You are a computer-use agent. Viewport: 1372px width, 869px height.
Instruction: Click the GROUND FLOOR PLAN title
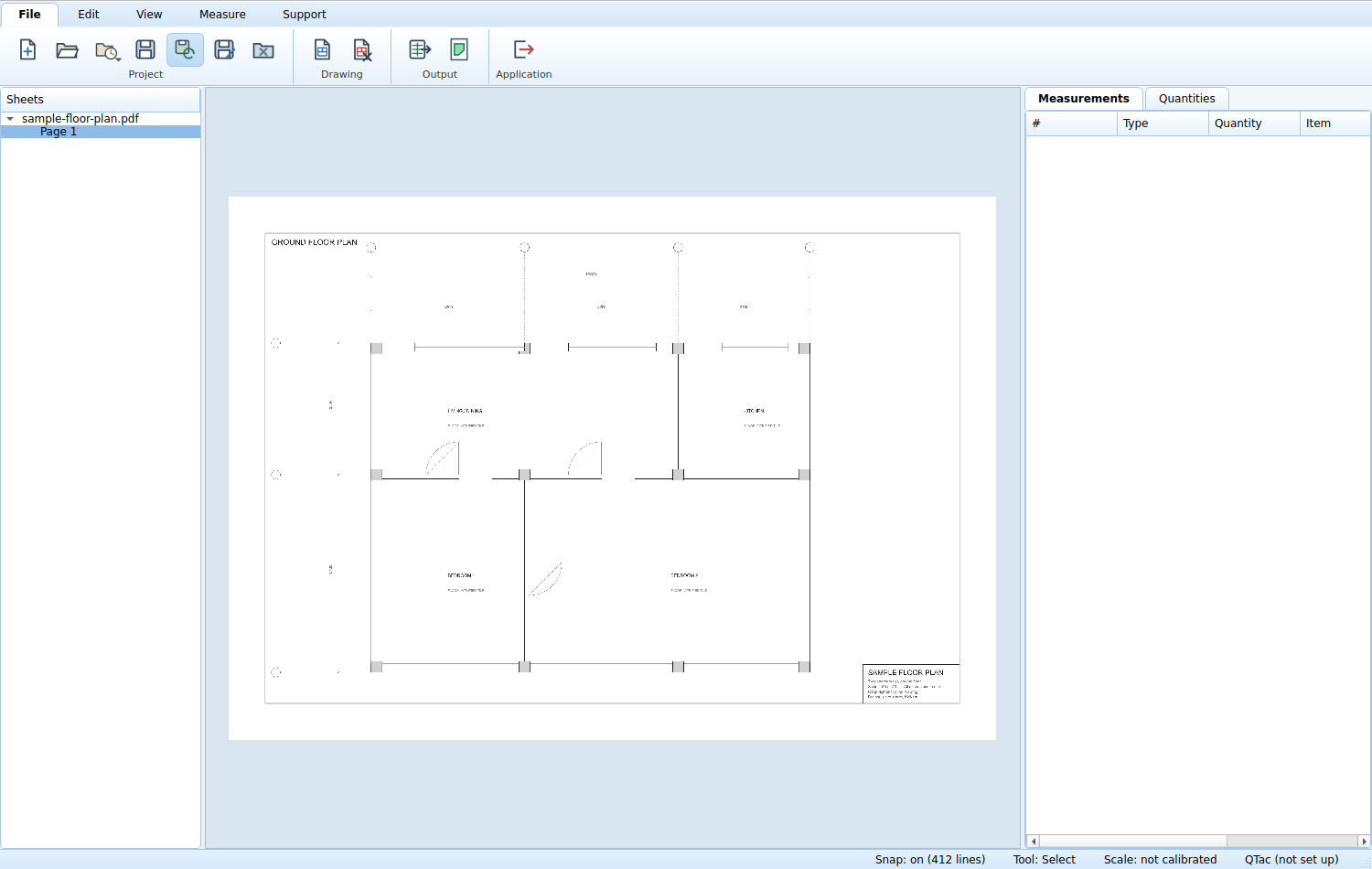click(315, 242)
